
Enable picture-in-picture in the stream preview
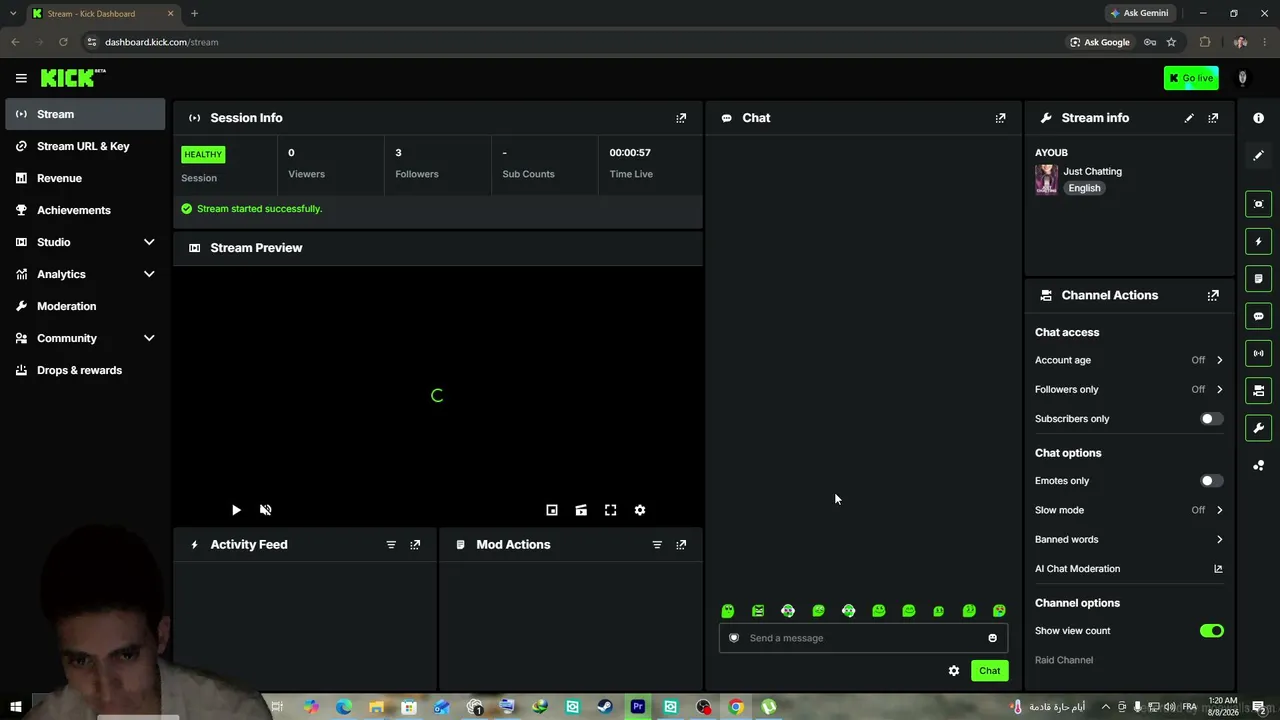(x=551, y=510)
